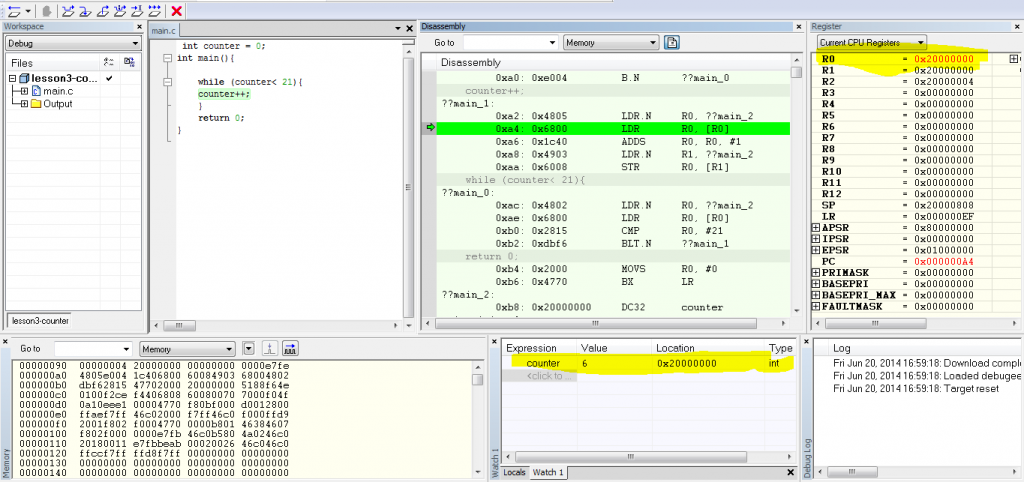The image size is (1024, 482).
Task: Click the red X Stop Debugging icon
Action: click(176, 11)
